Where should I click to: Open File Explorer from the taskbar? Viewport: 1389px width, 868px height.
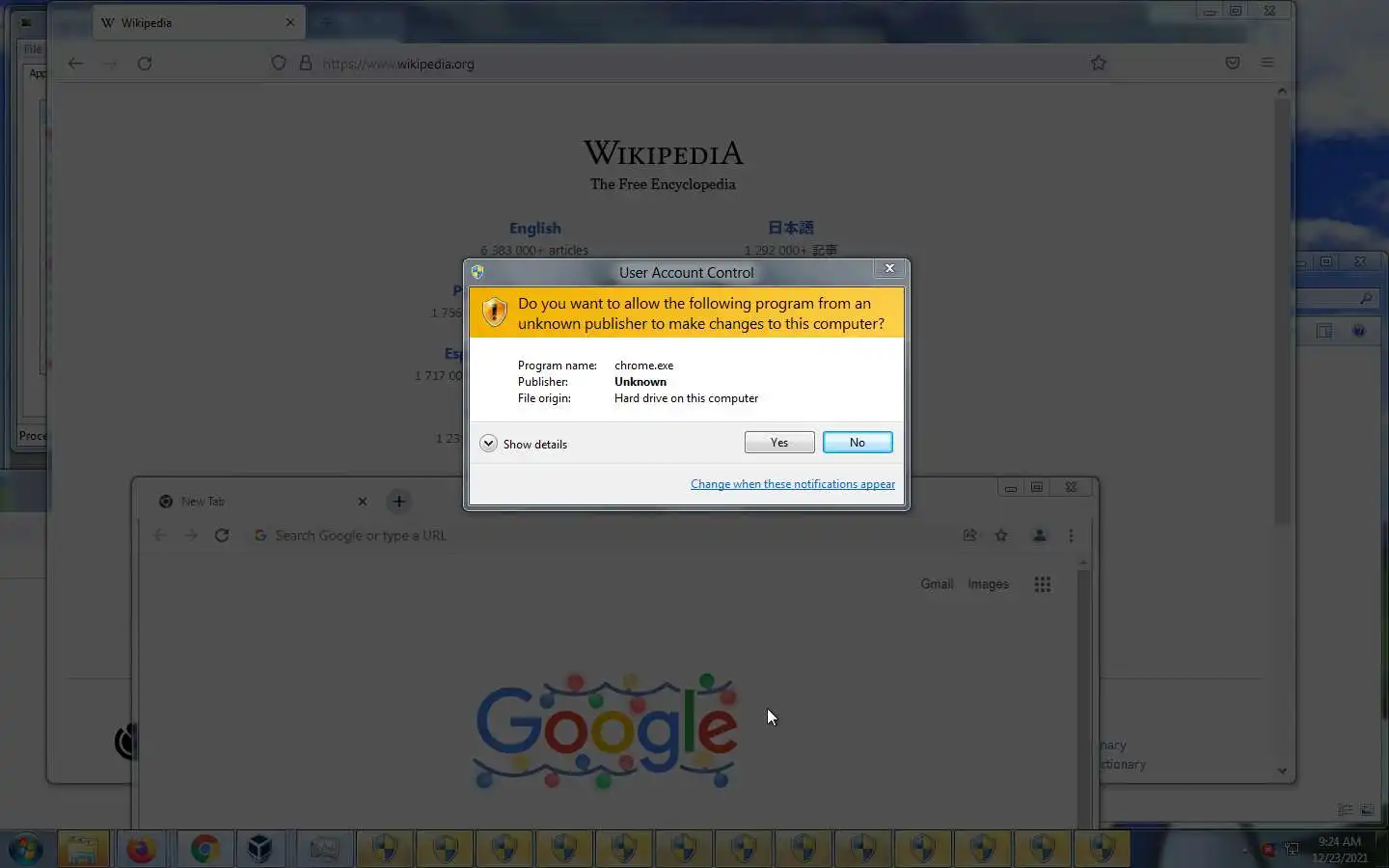83,850
